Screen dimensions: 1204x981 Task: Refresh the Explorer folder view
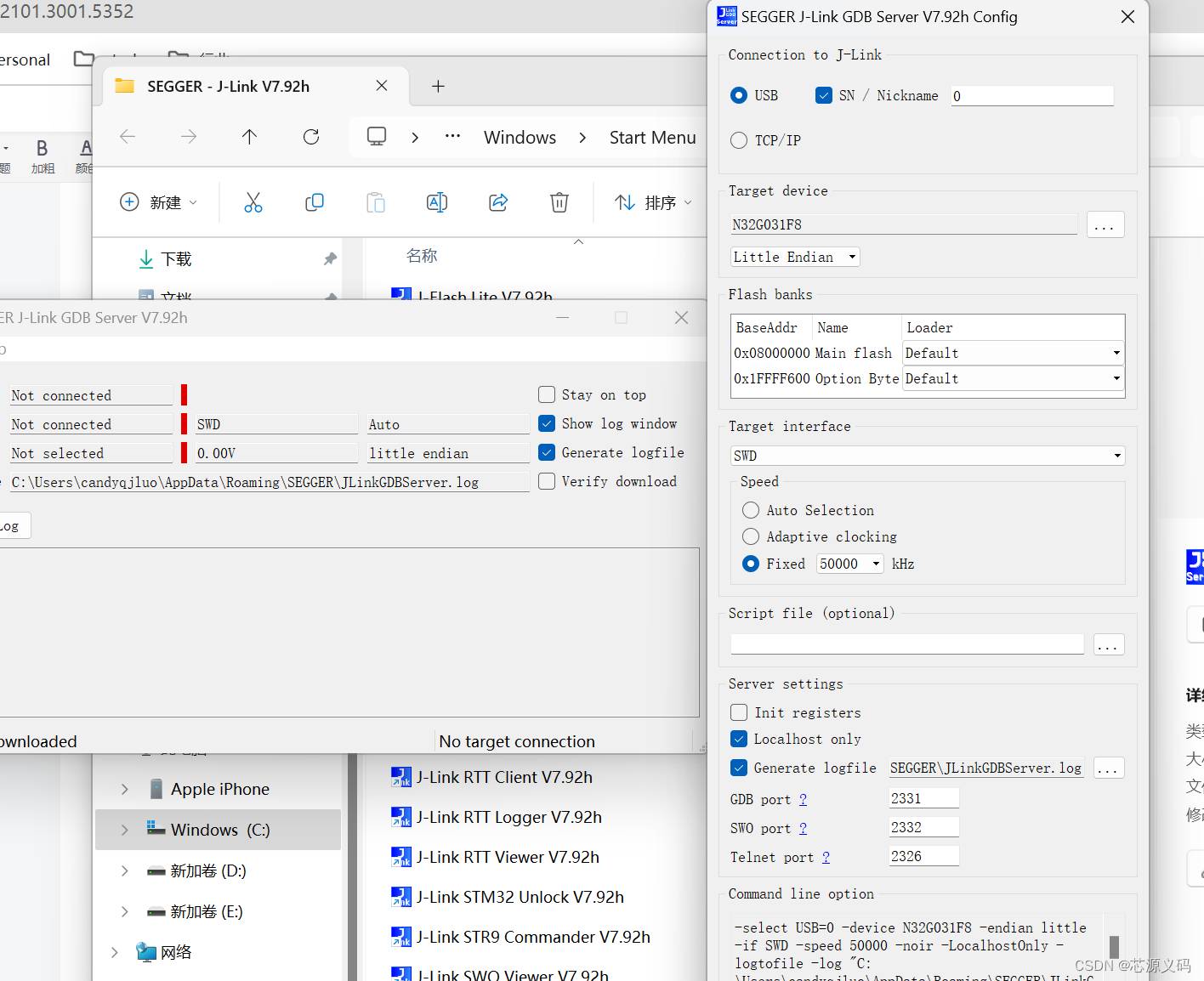[x=311, y=137]
